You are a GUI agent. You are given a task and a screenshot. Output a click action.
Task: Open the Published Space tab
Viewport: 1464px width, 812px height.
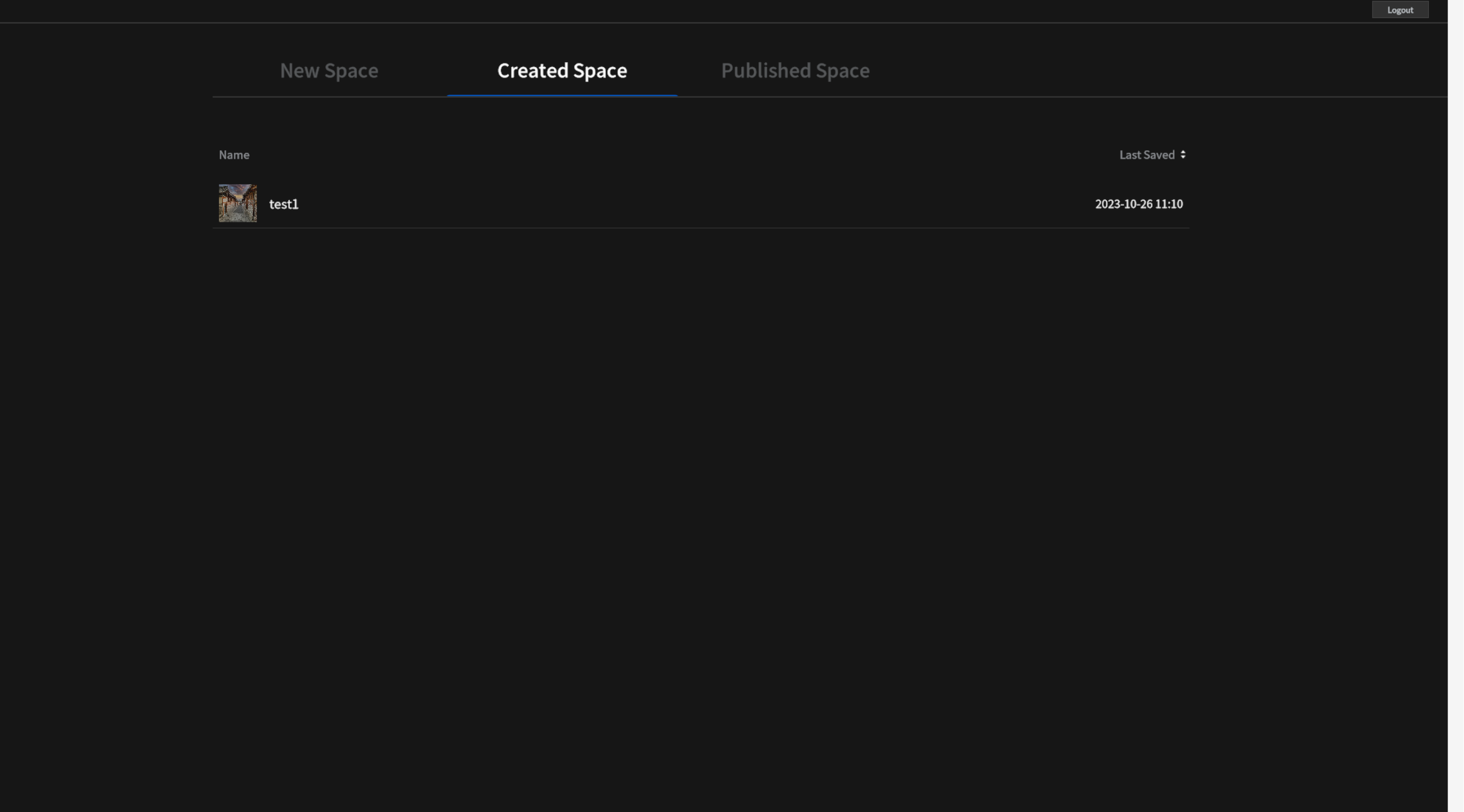tap(795, 70)
